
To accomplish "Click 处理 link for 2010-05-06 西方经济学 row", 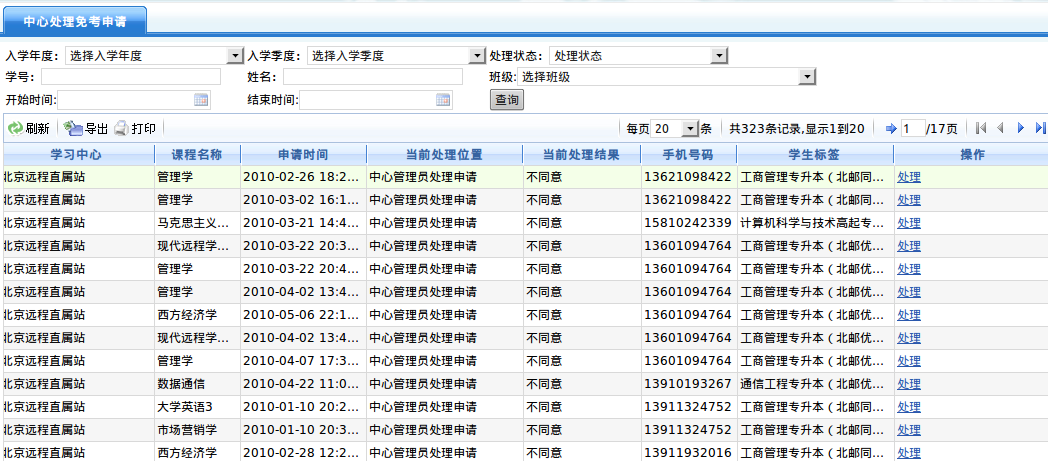I will click(909, 315).
